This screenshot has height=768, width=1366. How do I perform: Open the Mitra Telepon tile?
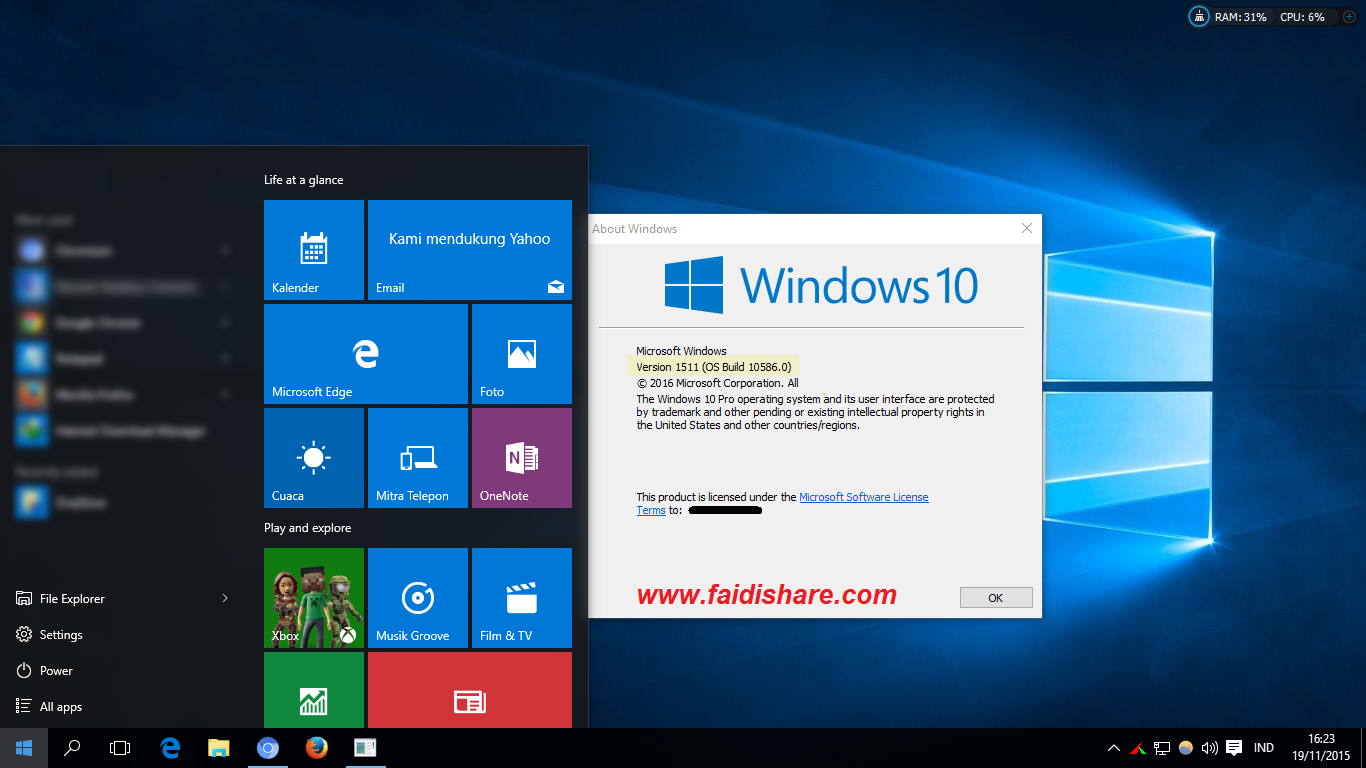coord(417,458)
